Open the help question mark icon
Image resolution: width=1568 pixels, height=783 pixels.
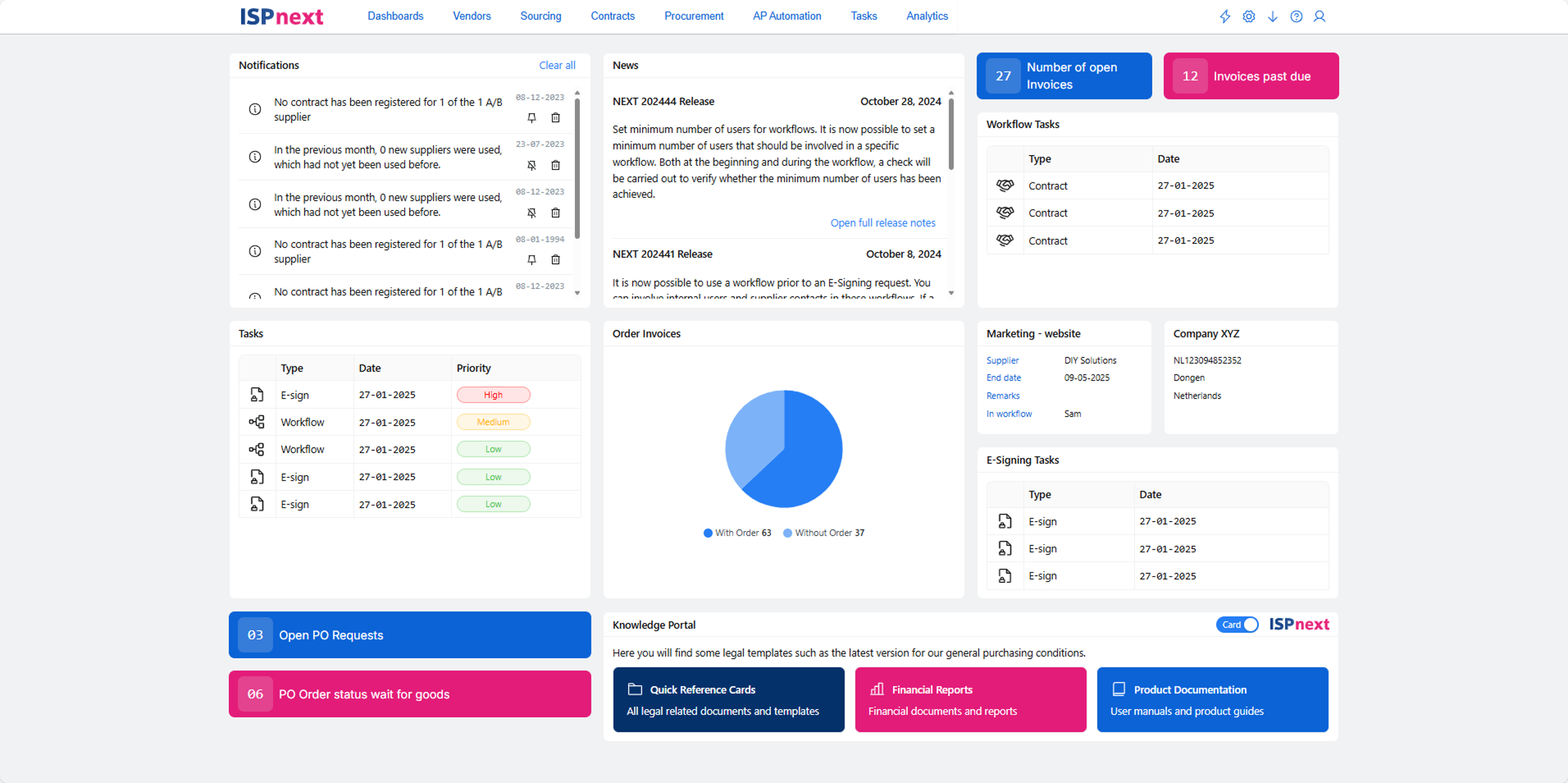(x=1296, y=16)
